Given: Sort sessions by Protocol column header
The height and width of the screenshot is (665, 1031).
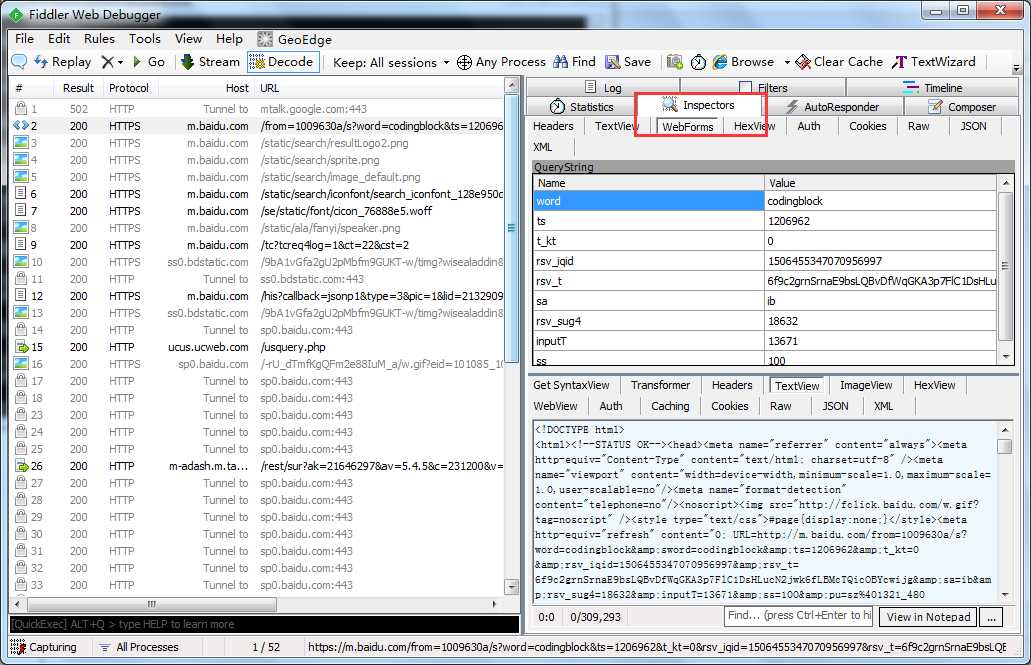Looking at the screenshot, I should [129, 87].
